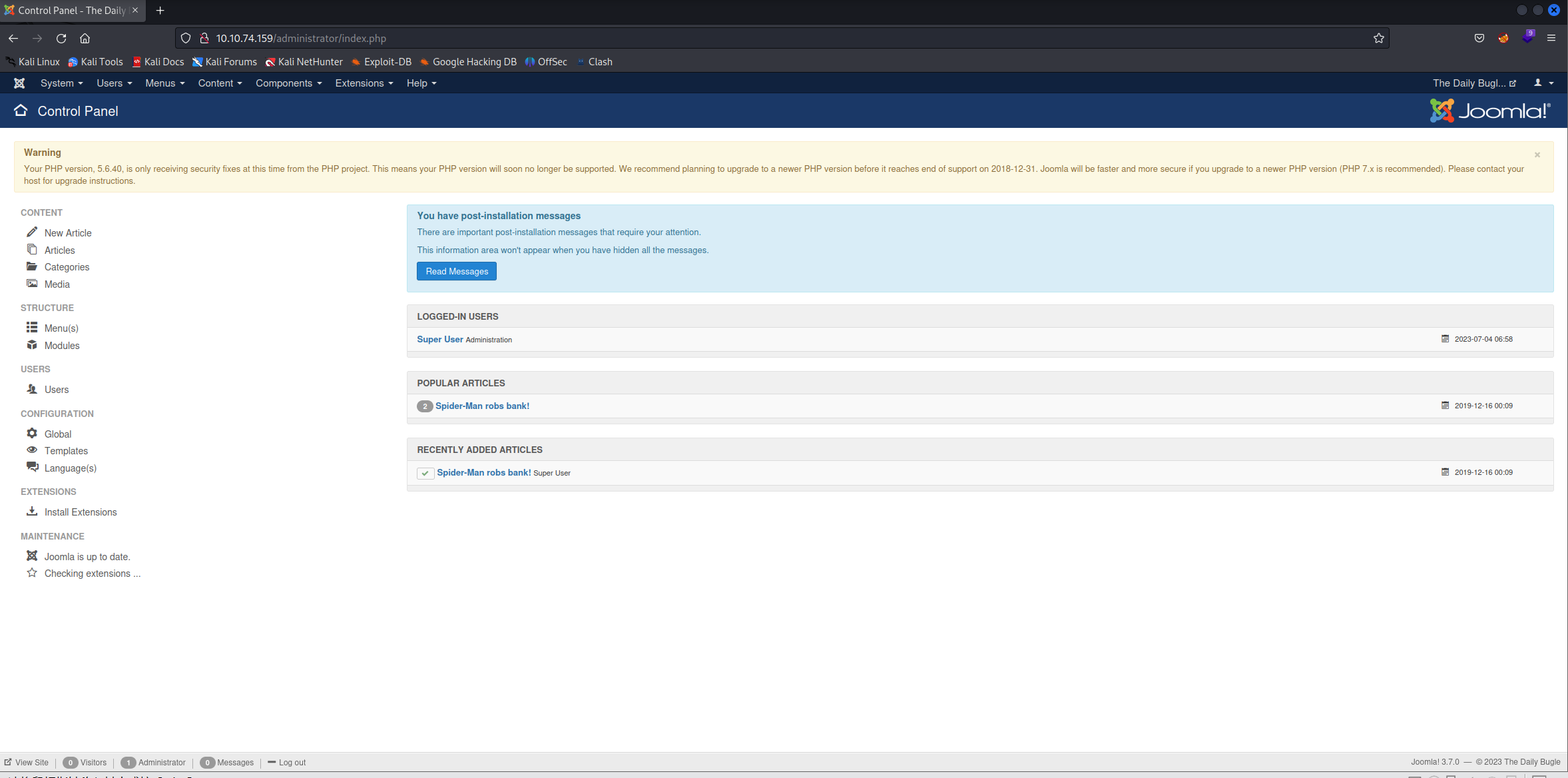Expand the Extensions dropdown menu
This screenshot has width=1568, height=778.
[x=364, y=83]
